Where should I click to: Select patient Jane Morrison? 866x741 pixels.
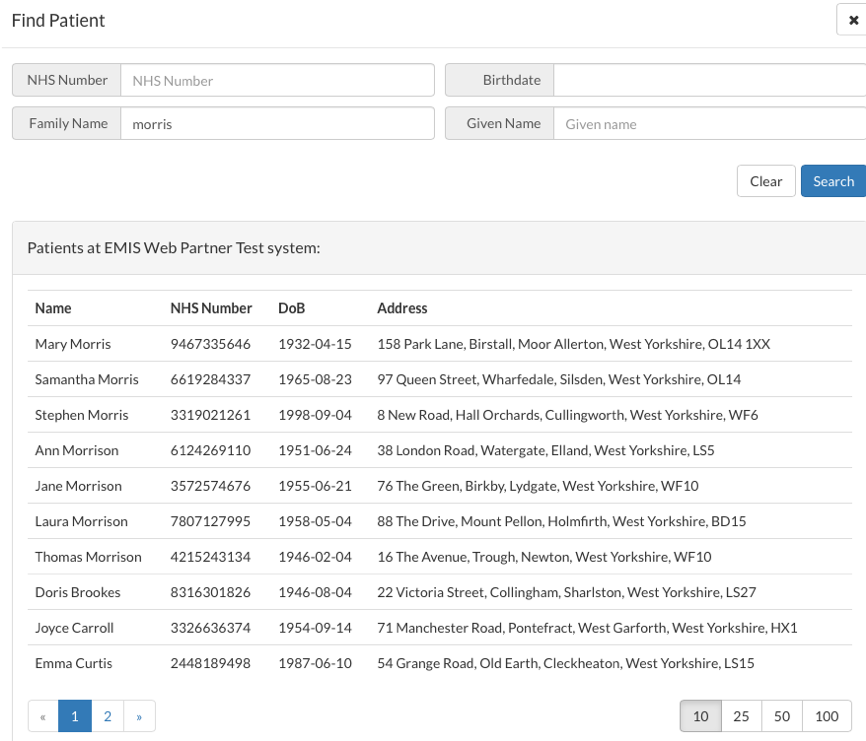click(x=78, y=486)
